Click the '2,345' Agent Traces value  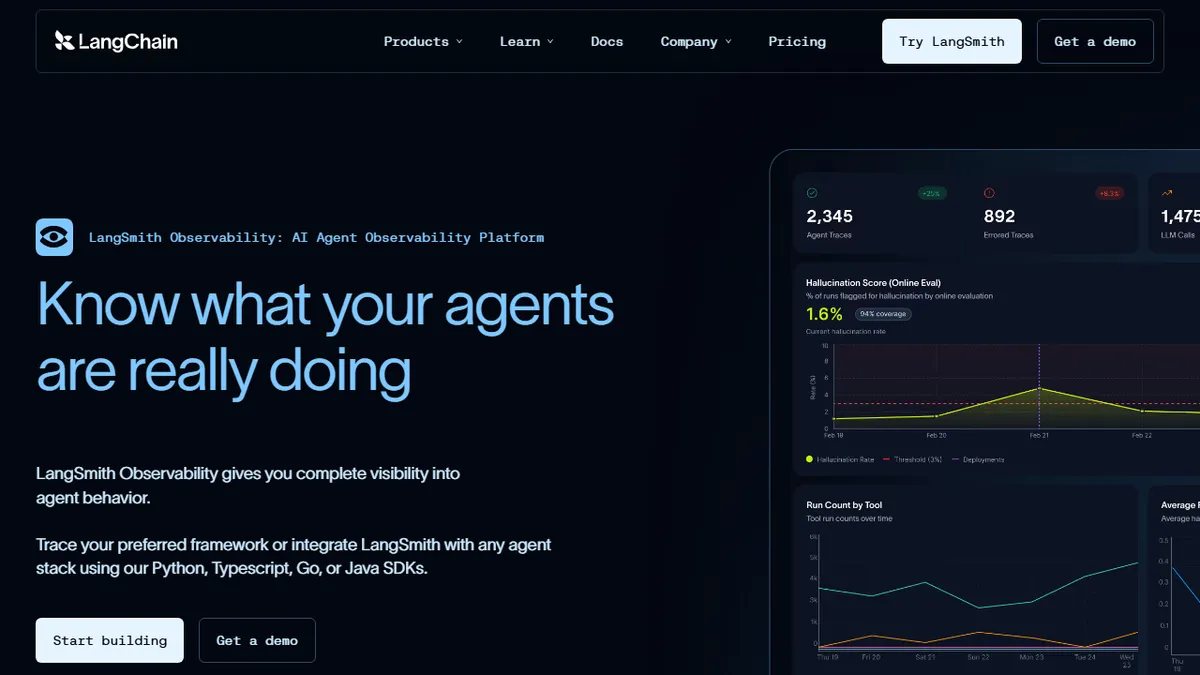[x=830, y=216]
